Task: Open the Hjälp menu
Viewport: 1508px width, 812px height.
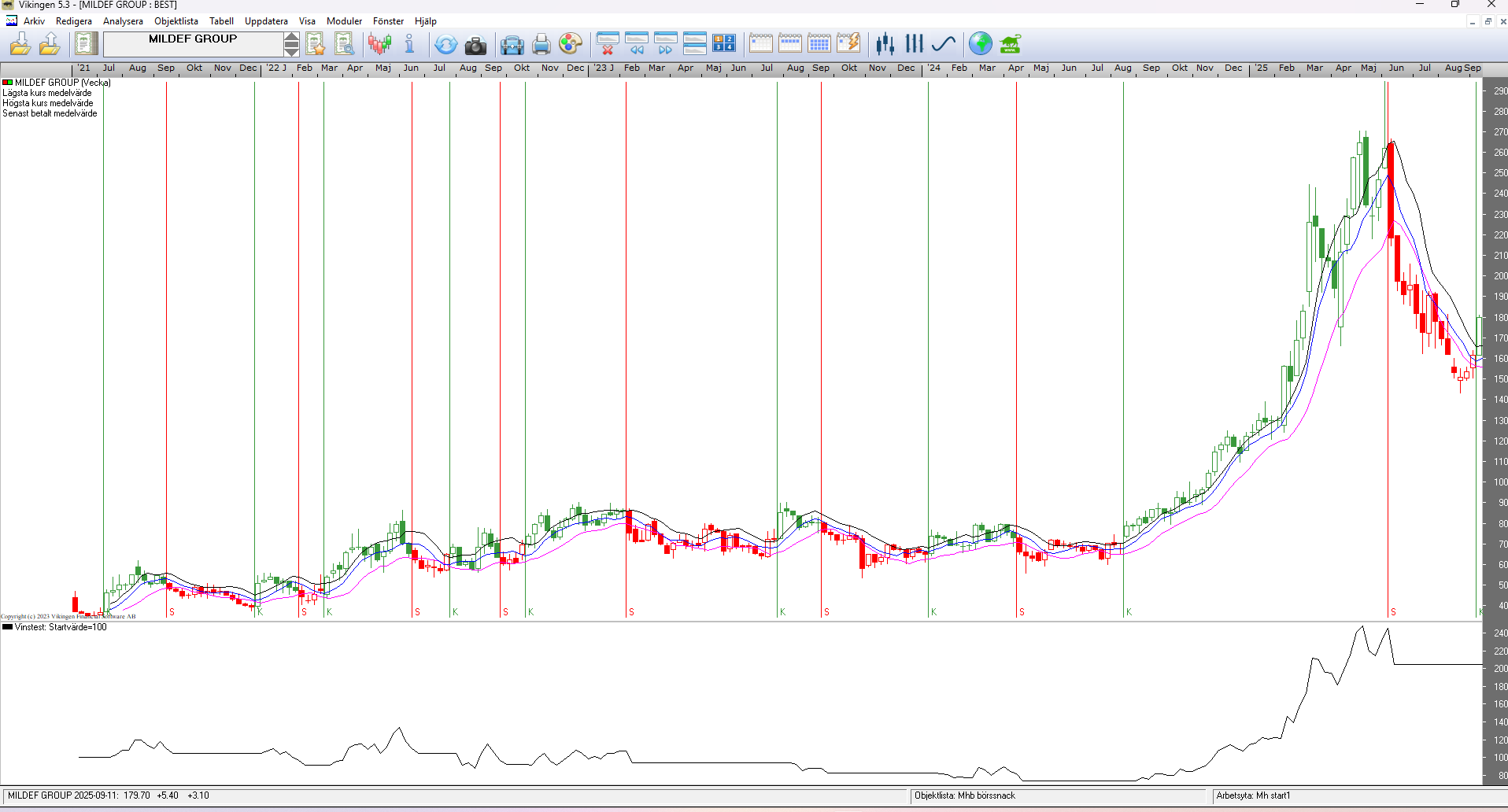Action: (x=426, y=21)
